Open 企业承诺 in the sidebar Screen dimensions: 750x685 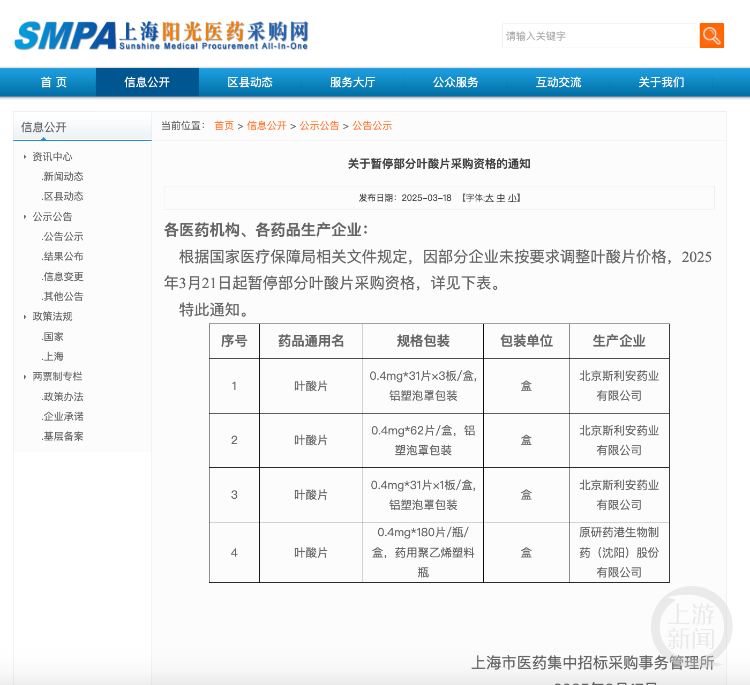coord(63,417)
